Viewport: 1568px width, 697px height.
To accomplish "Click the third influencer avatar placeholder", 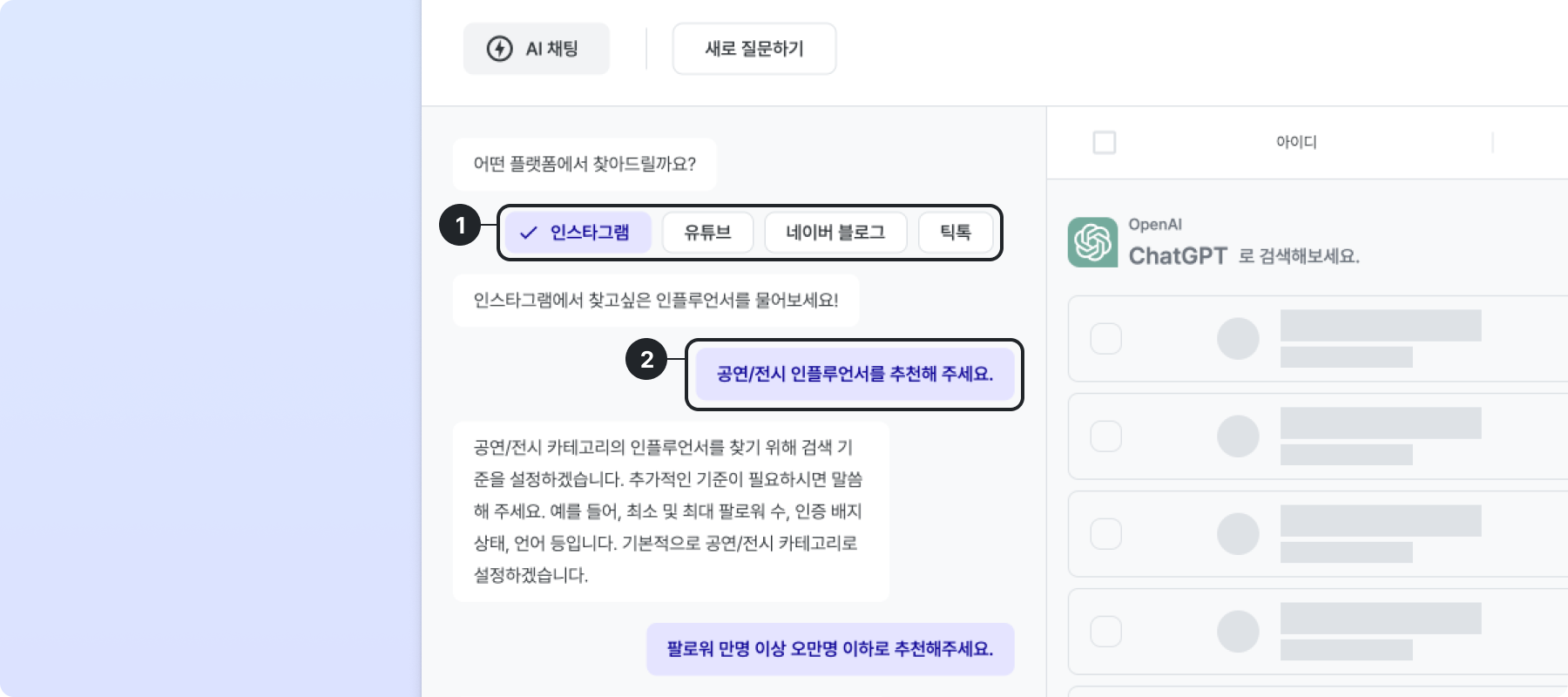I will 1238,534.
